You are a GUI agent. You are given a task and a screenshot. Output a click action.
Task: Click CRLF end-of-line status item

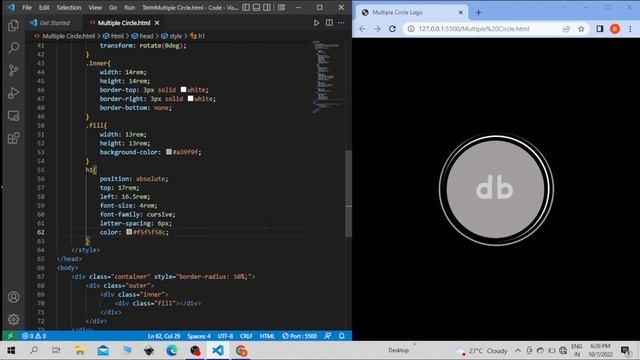click(x=246, y=336)
